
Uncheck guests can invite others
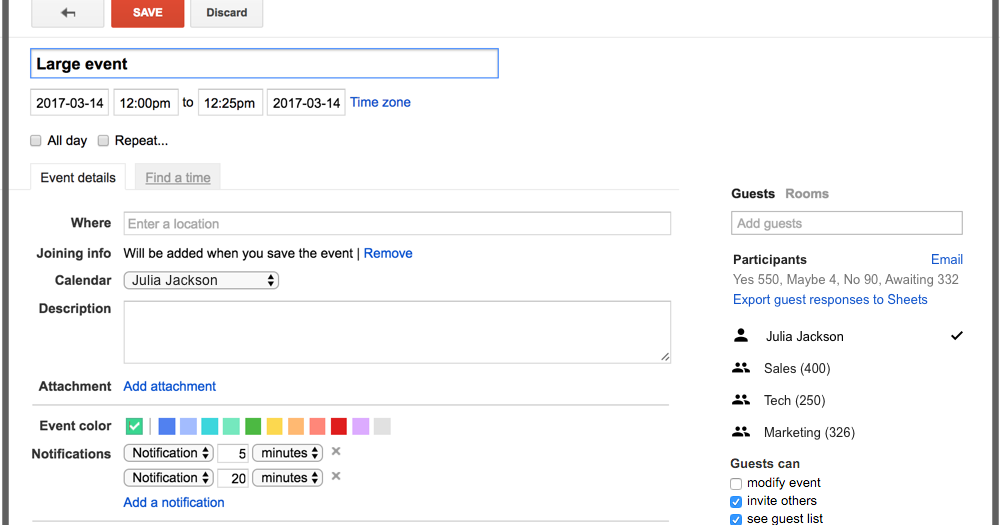click(736, 501)
